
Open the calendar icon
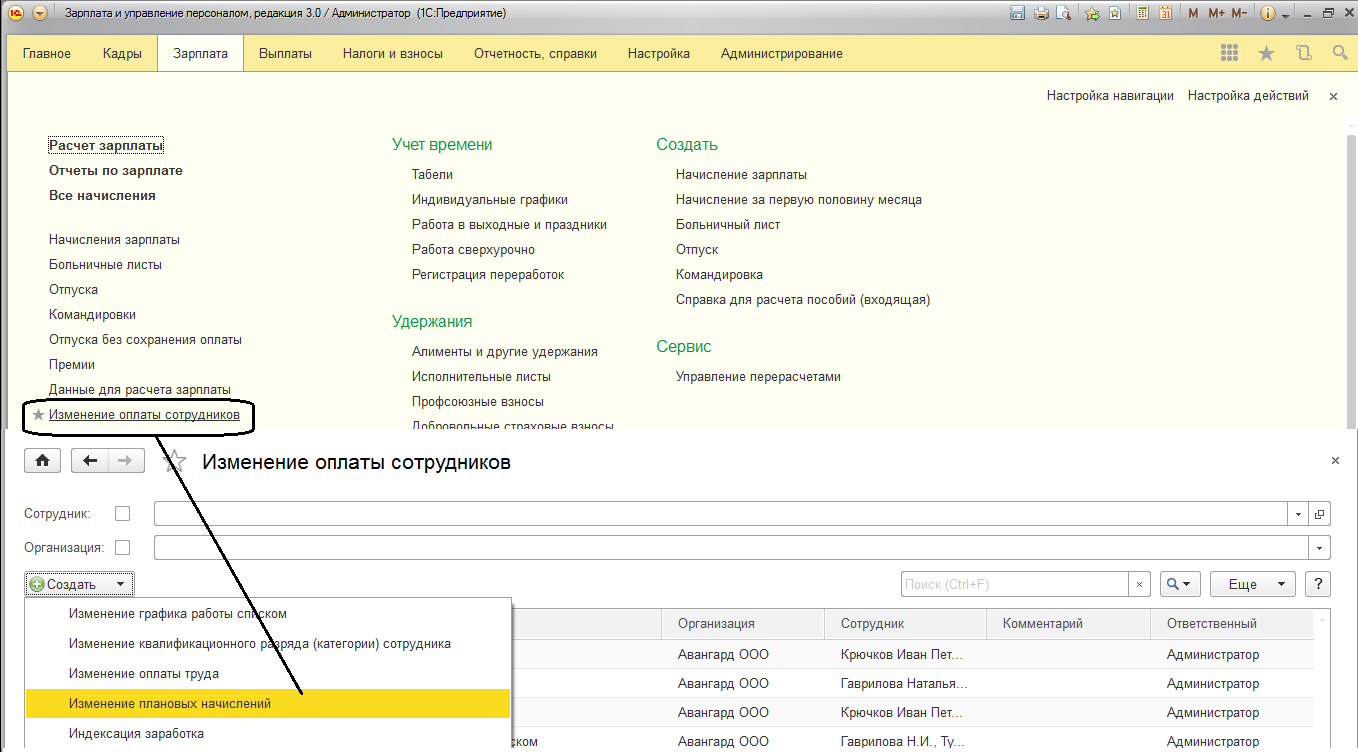tap(1165, 14)
